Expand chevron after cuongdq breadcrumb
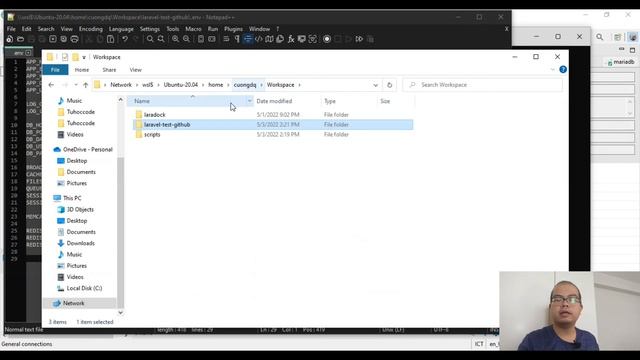 262,85
